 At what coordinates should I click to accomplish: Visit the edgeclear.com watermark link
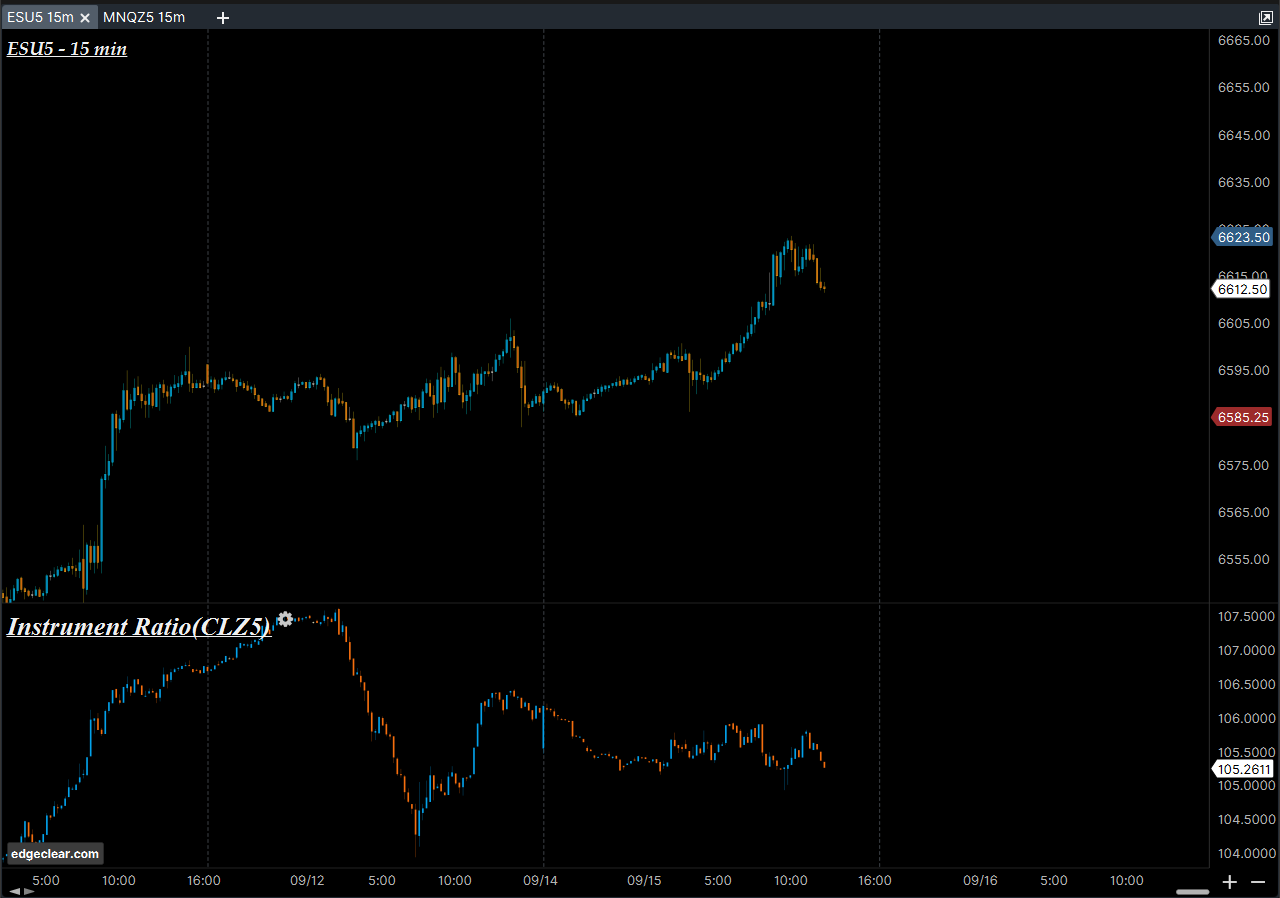pos(55,853)
